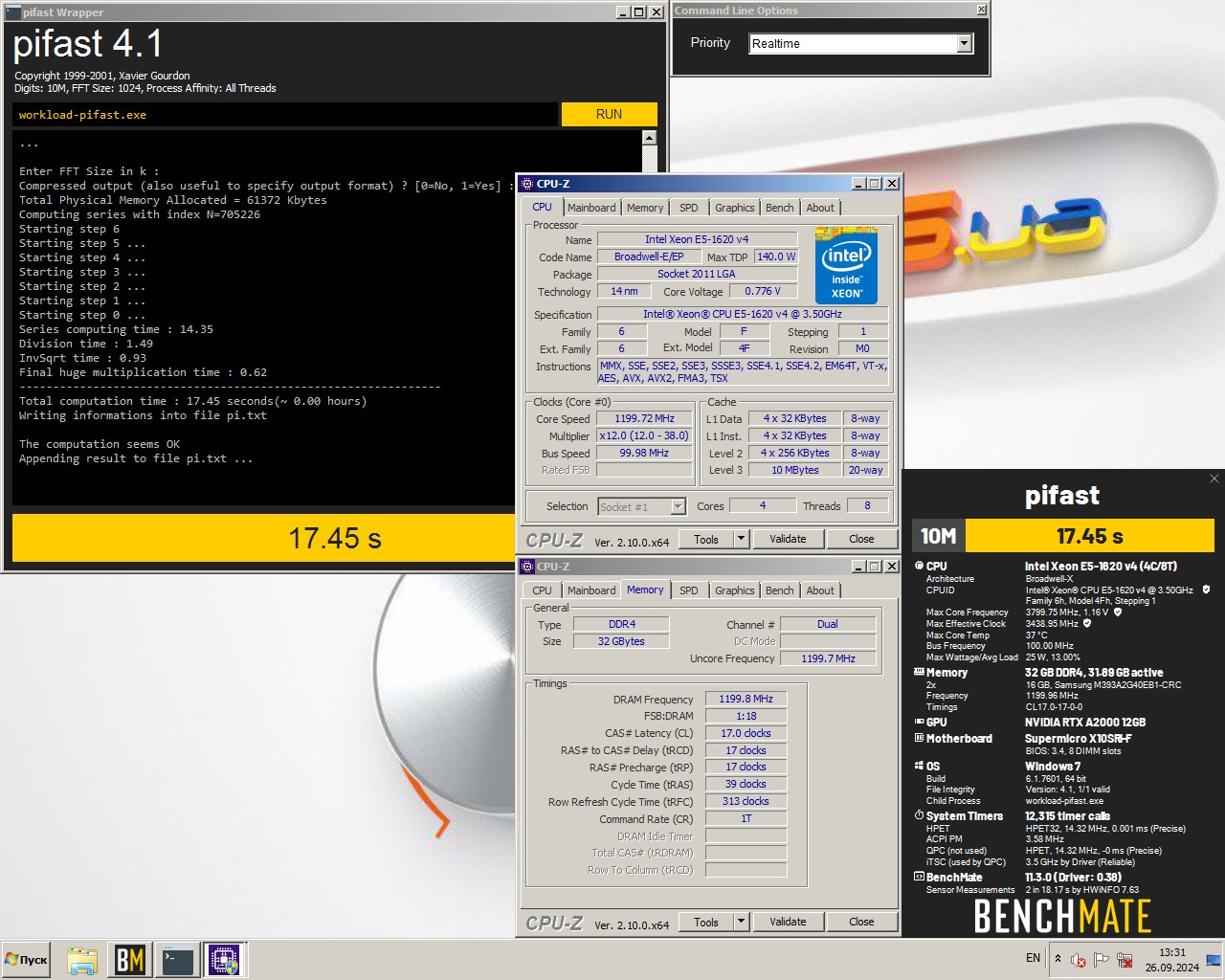Viewport: 1225px width, 980px height.
Task: Click the Windows logo icon beside OS
Action: click(x=919, y=767)
